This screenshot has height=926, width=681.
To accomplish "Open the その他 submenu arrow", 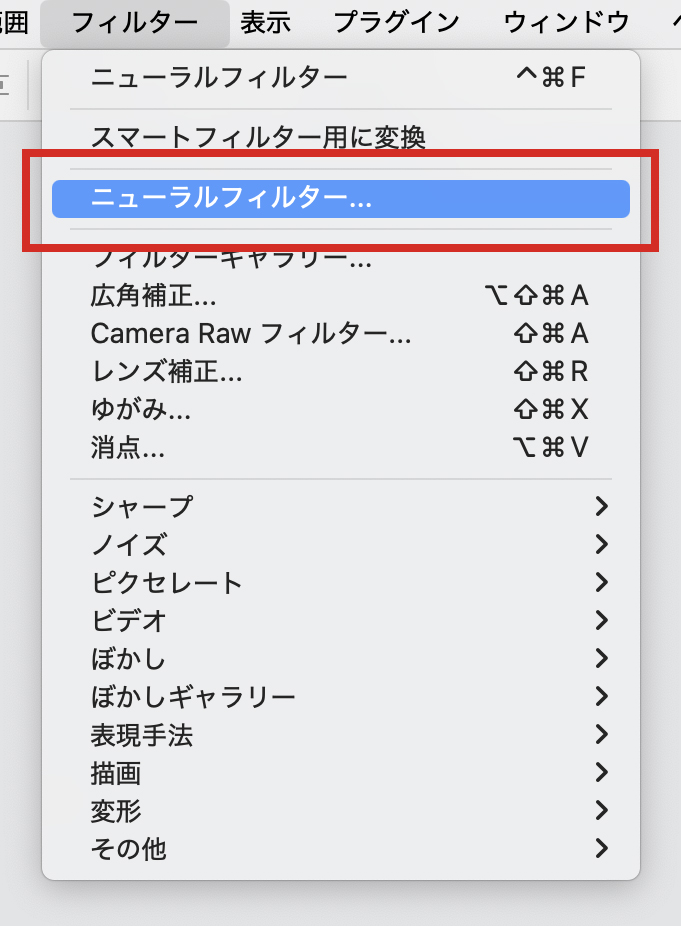I will (x=601, y=849).
